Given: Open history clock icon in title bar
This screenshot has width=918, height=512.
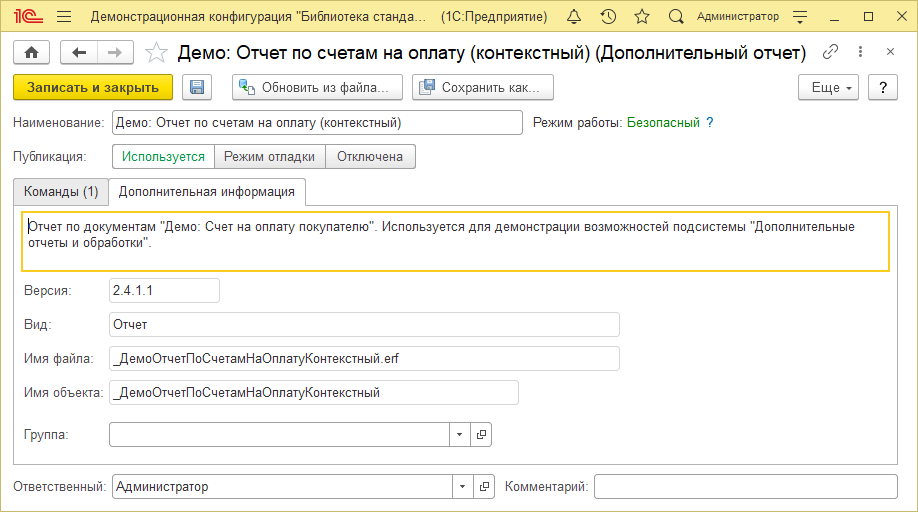Looking at the screenshot, I should coord(608,16).
